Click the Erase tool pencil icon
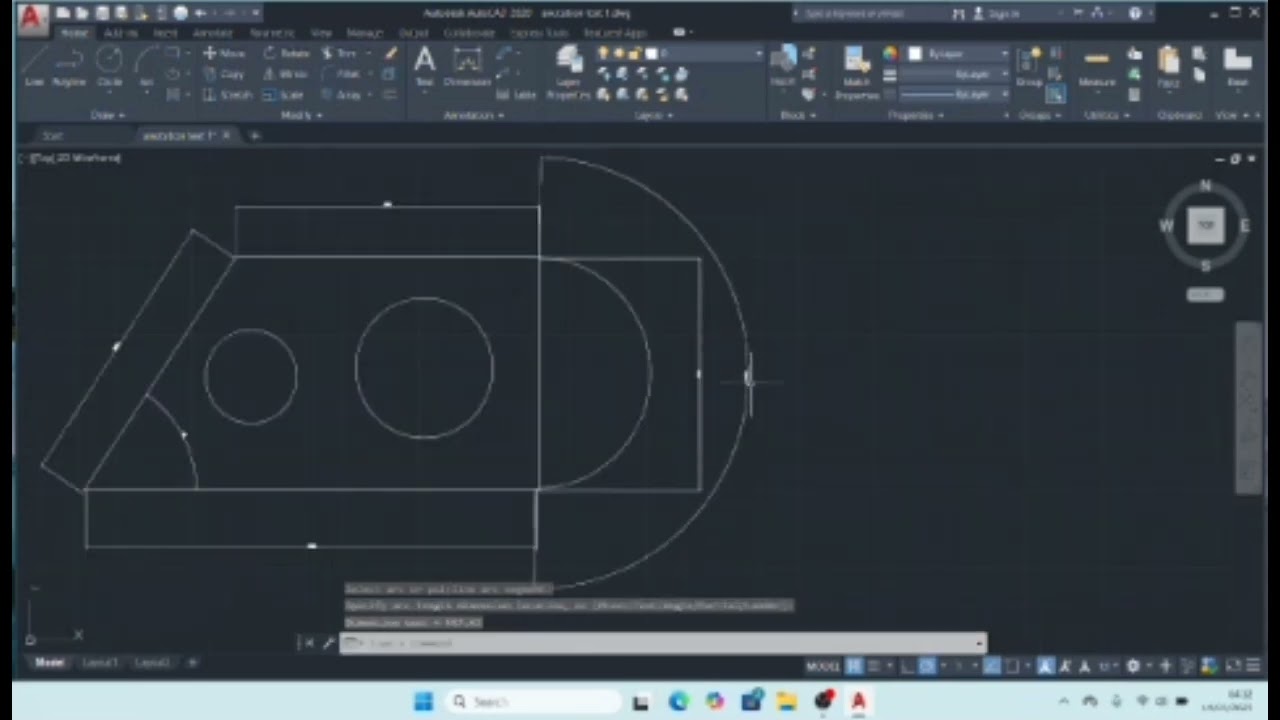Viewport: 1280px width, 720px height. point(390,53)
